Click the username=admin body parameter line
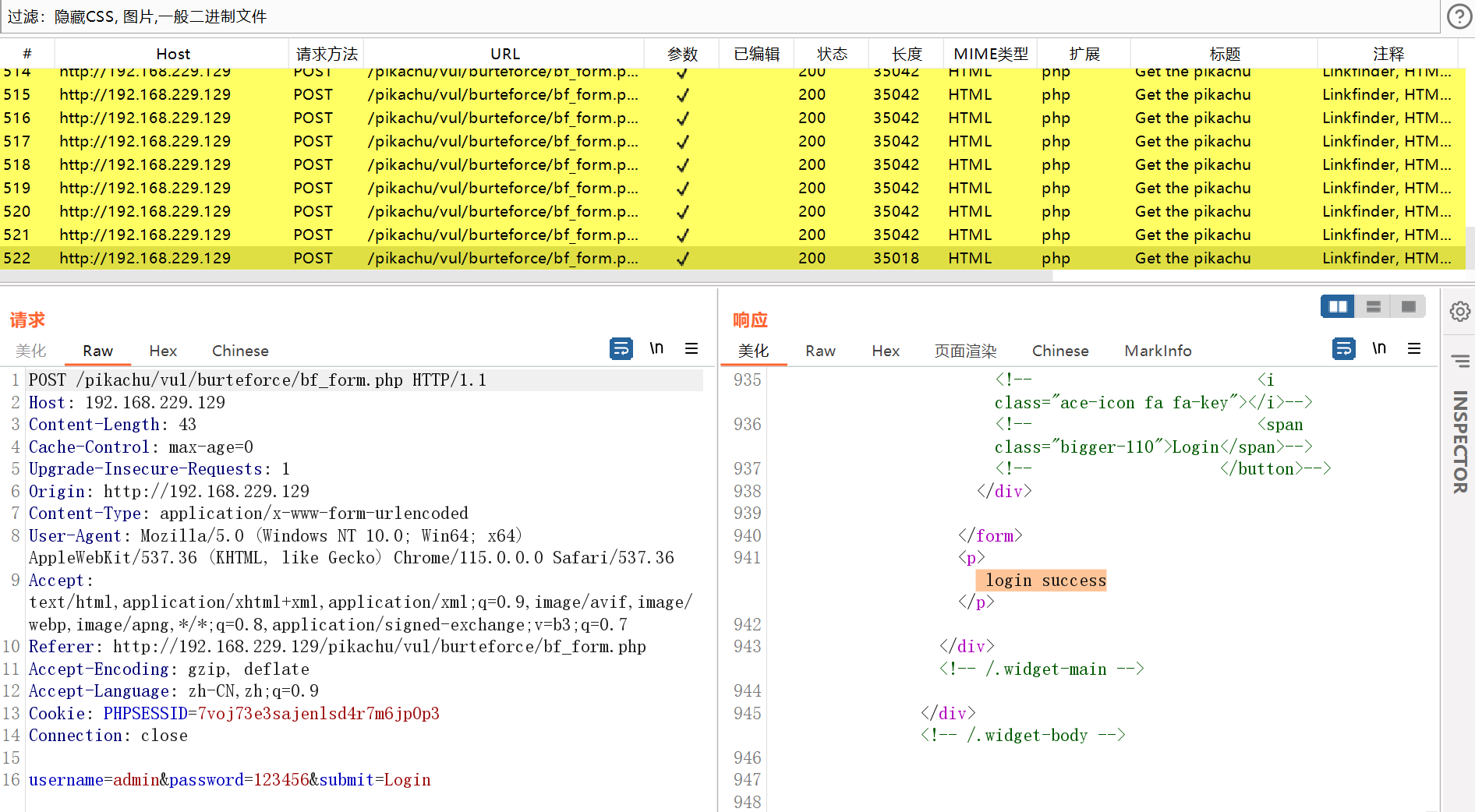The width and height of the screenshot is (1475, 812). click(x=229, y=780)
